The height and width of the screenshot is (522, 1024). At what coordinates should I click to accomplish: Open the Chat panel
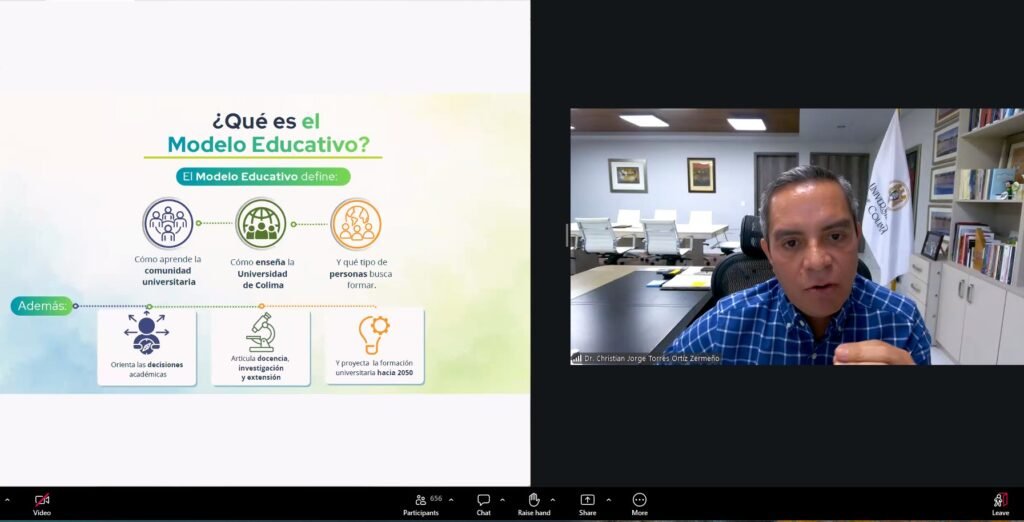[x=483, y=504]
